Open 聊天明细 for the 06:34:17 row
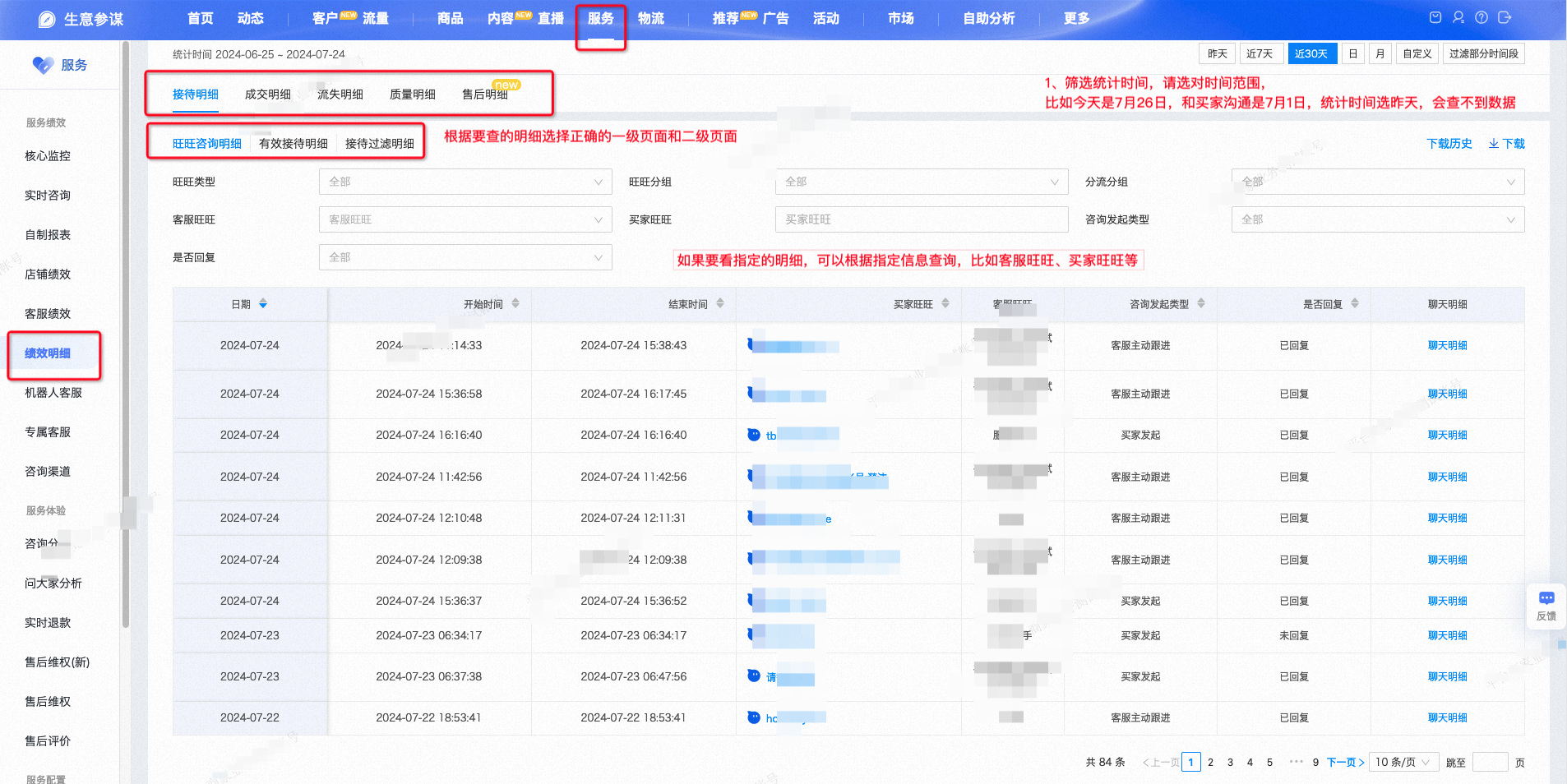Image resolution: width=1567 pixels, height=784 pixels. (x=1448, y=635)
